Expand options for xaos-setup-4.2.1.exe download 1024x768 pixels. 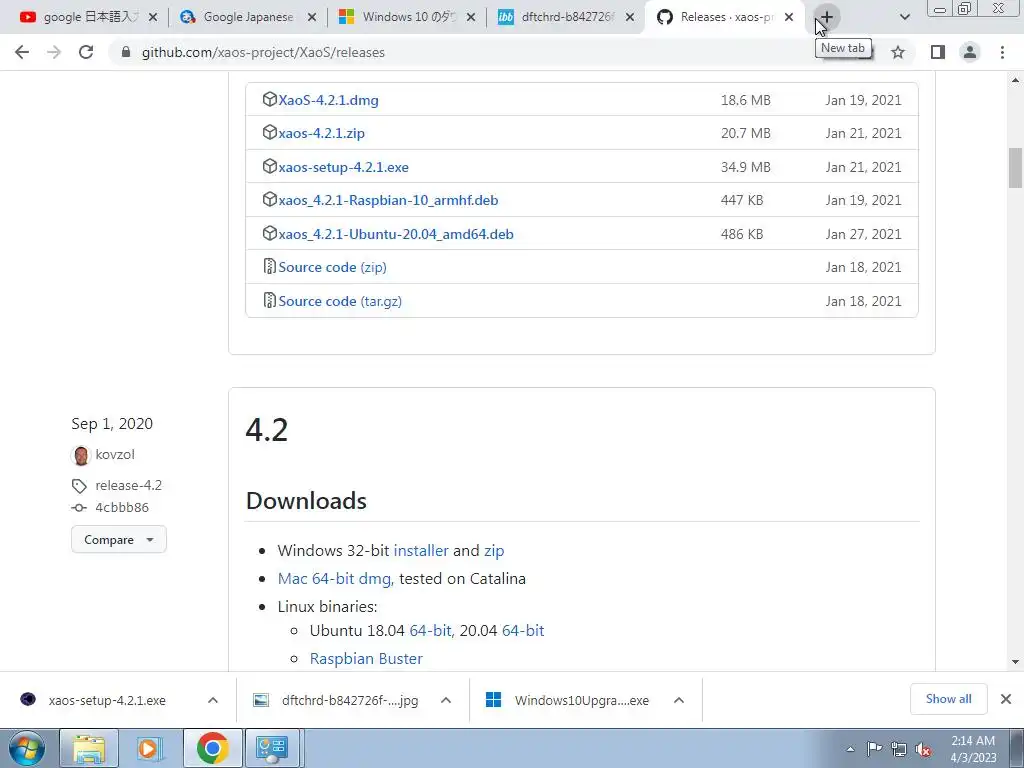(213, 700)
